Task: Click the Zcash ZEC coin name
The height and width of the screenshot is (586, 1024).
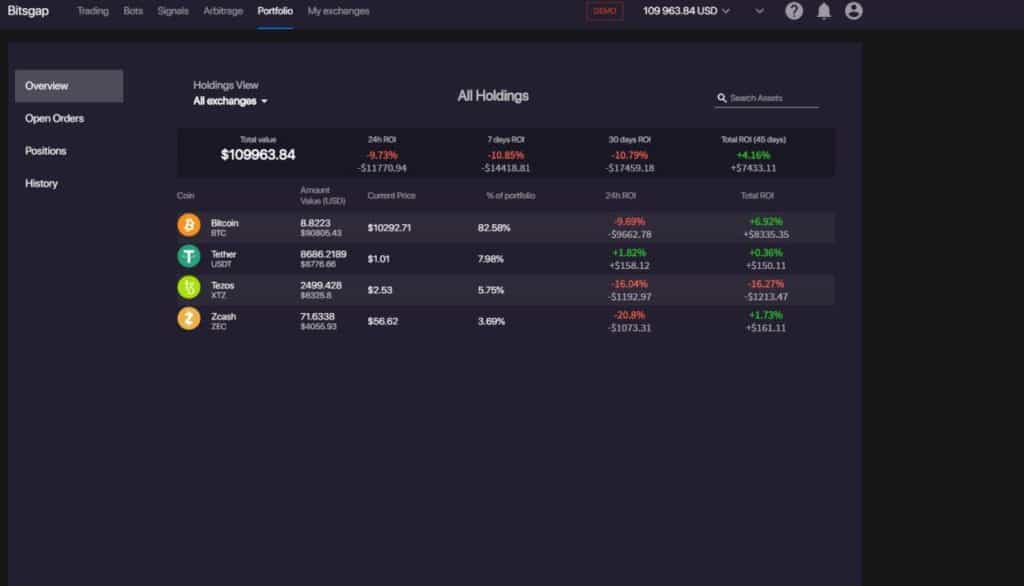Action: [x=223, y=321]
